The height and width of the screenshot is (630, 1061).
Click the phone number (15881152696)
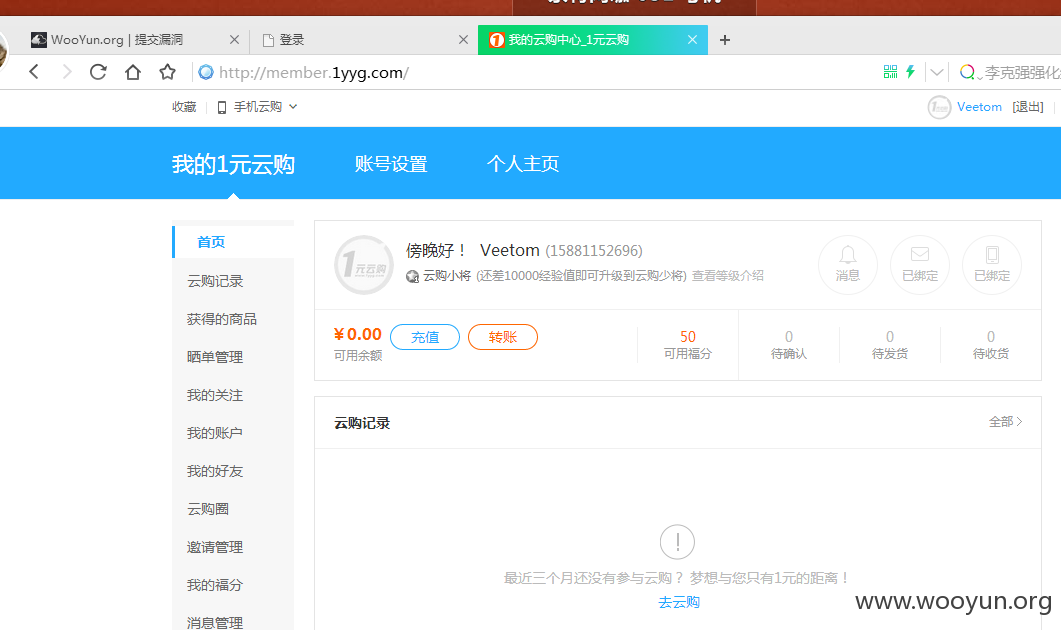click(x=593, y=251)
